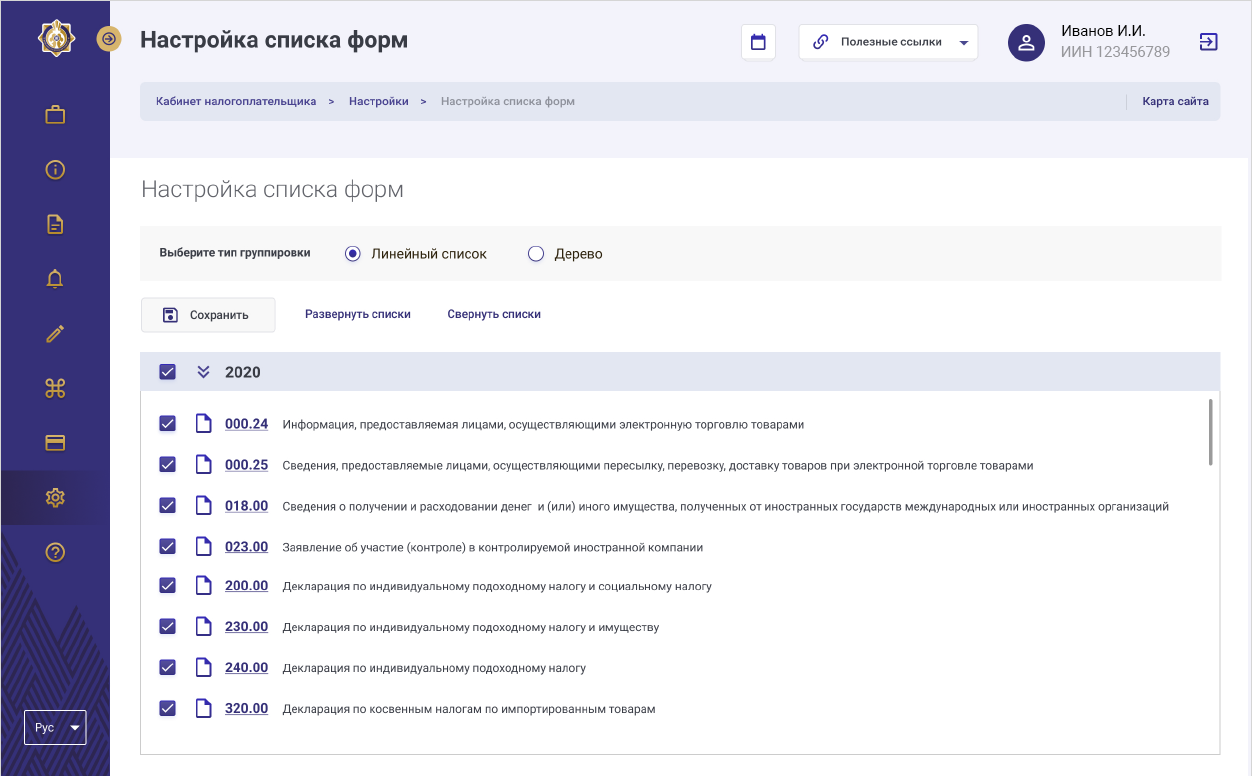Screen dimensions: 1252x776
Task: Open form link 320.00
Action: [246, 709]
